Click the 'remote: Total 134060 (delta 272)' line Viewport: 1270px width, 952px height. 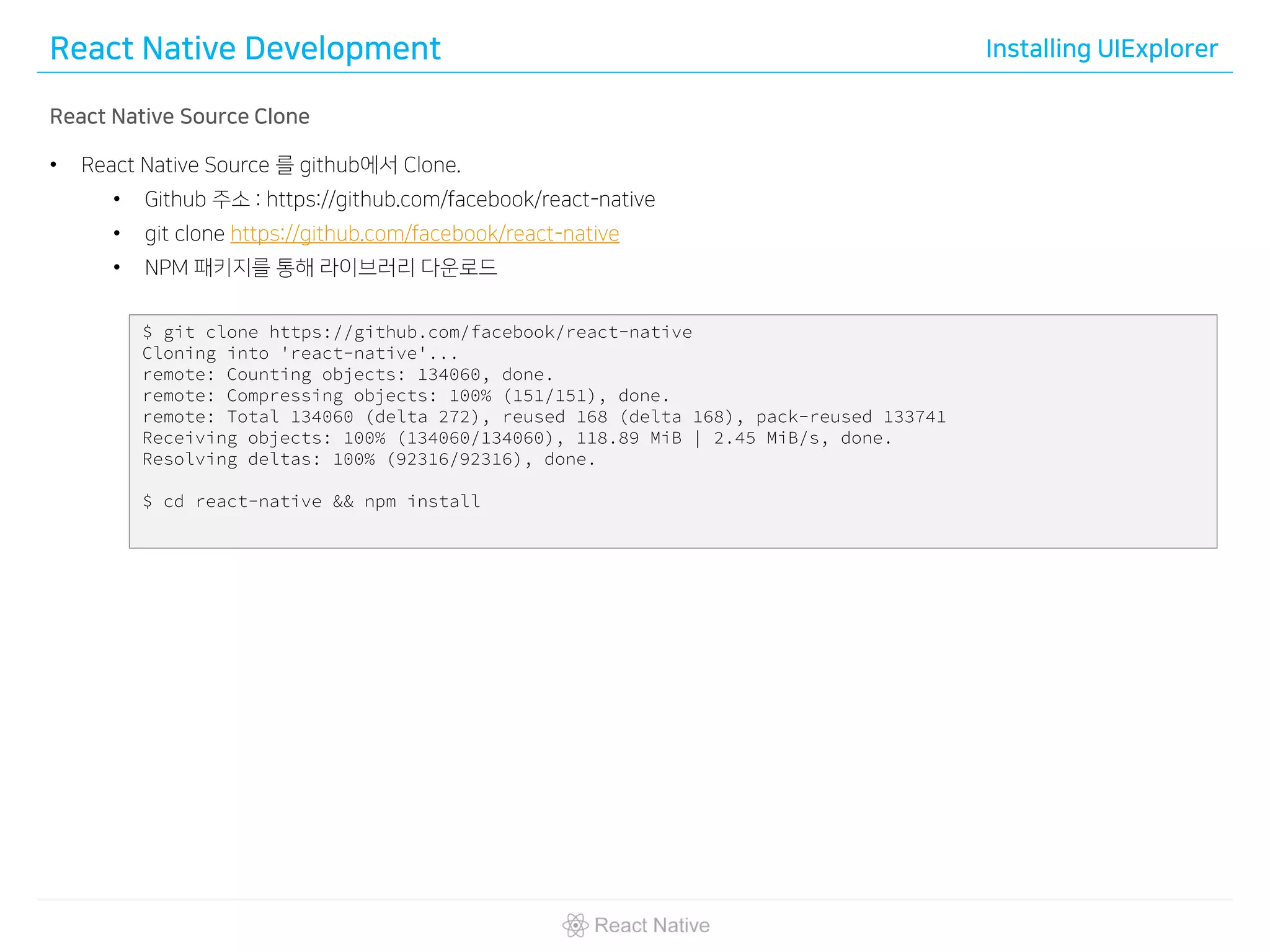click(544, 416)
